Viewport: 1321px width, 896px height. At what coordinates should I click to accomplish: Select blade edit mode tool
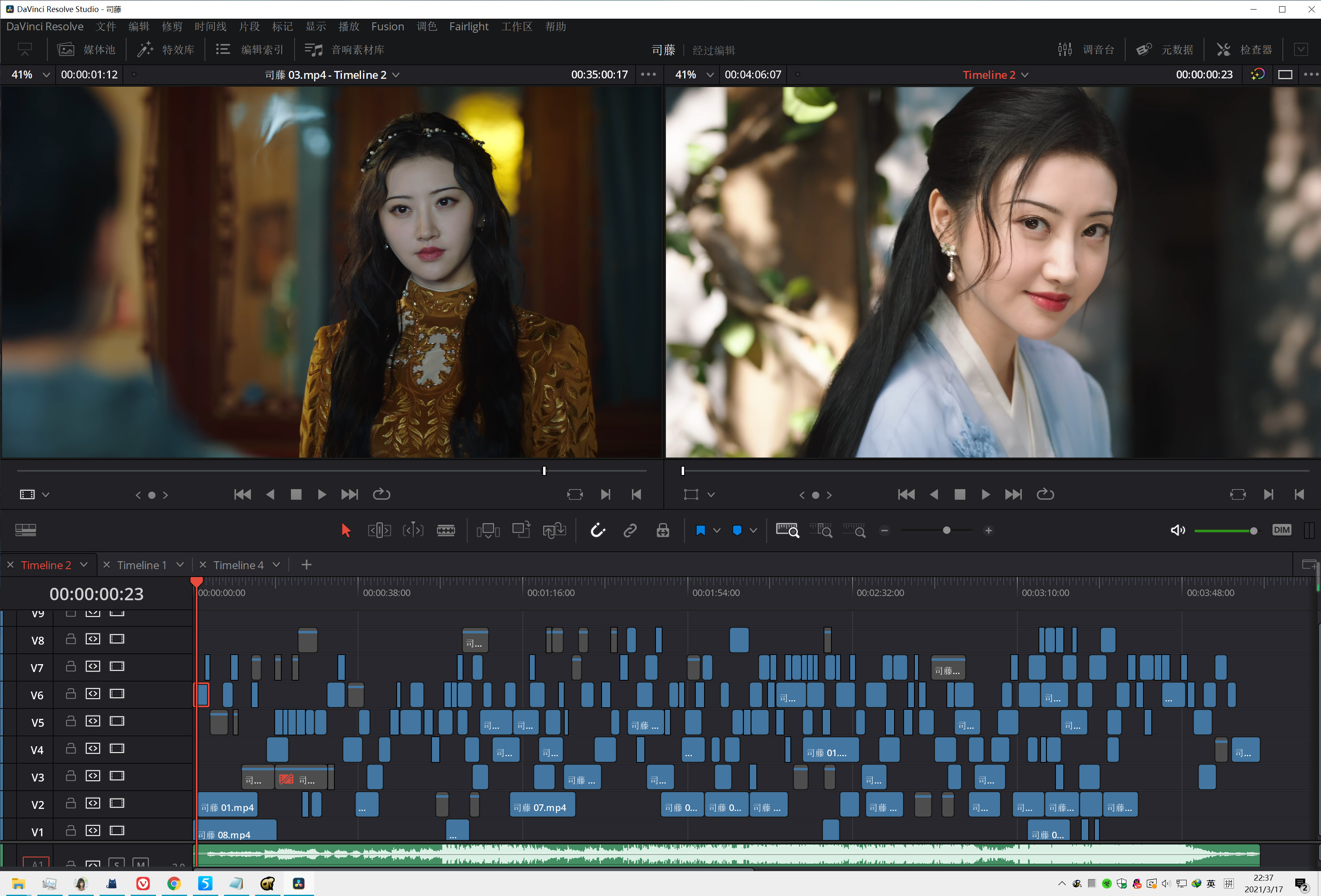tap(446, 530)
